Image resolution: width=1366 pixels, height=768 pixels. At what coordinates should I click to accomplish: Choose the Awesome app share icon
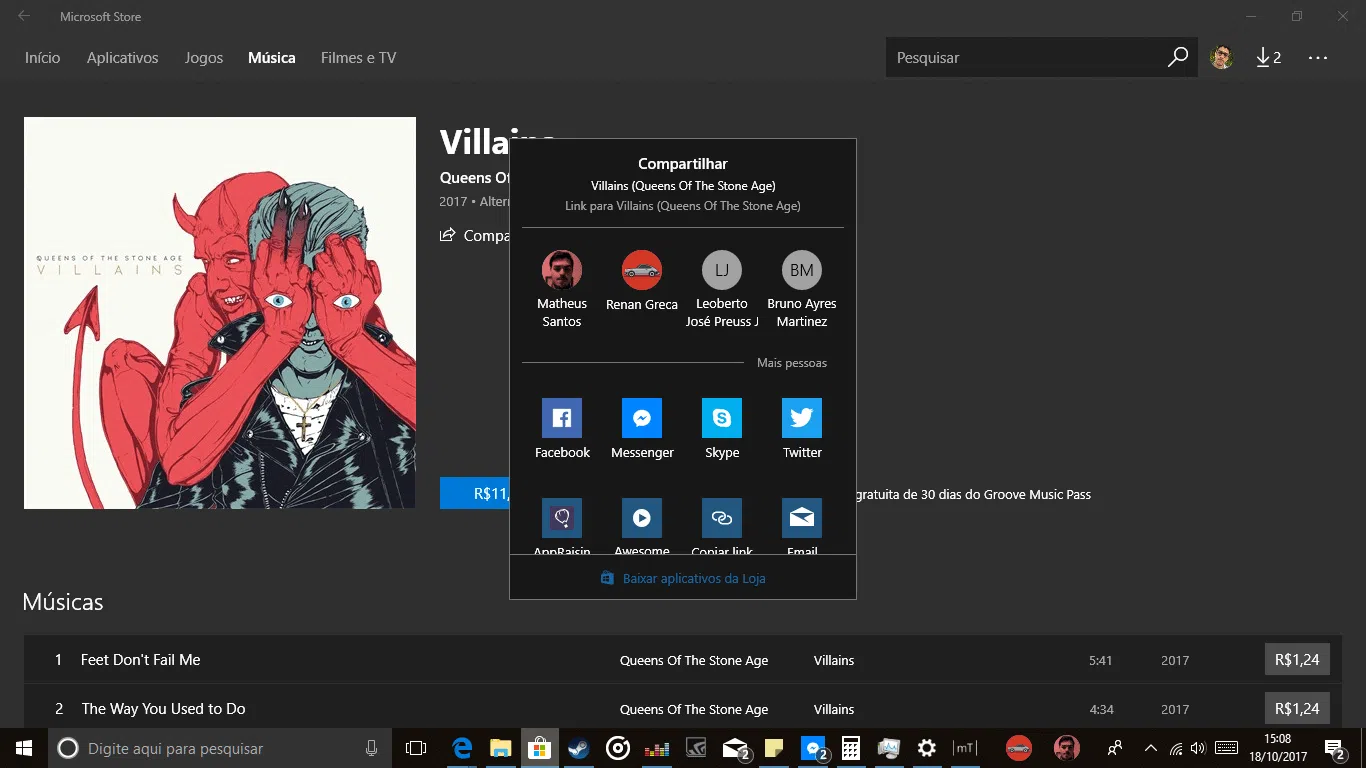642,518
